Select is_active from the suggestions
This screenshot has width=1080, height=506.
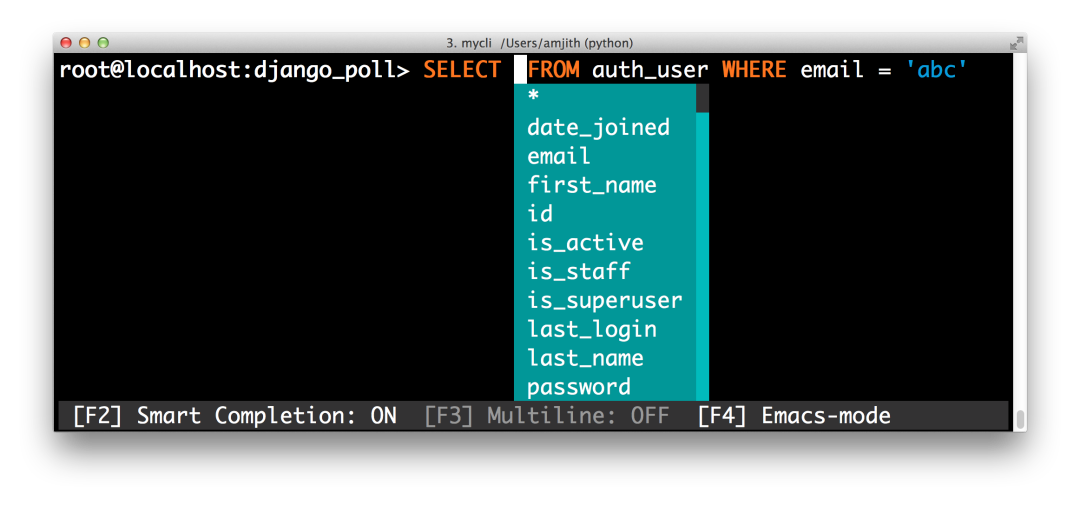click(605, 242)
